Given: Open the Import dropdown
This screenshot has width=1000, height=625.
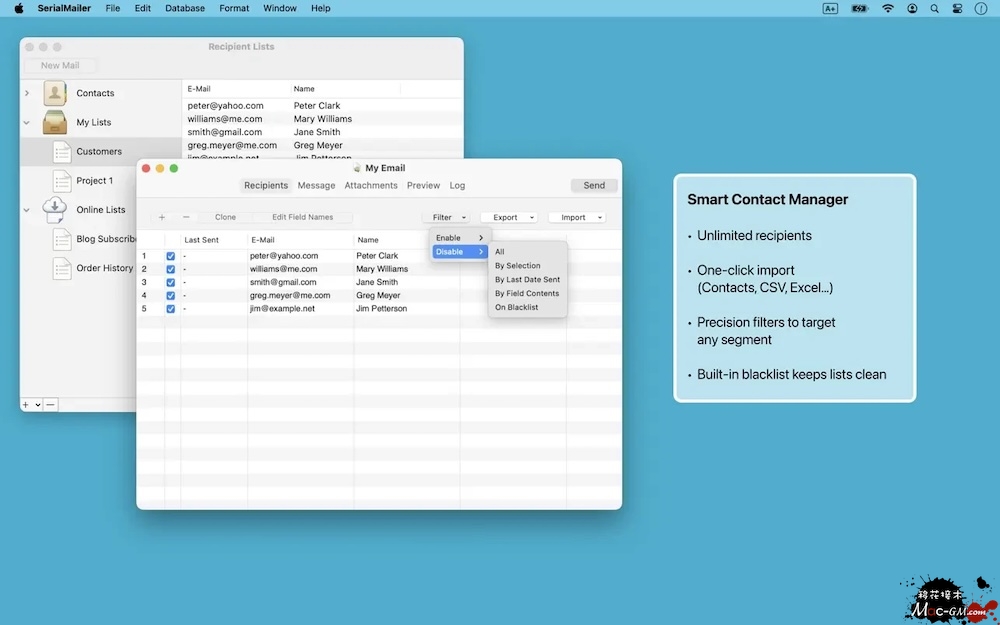Looking at the screenshot, I should (x=578, y=217).
